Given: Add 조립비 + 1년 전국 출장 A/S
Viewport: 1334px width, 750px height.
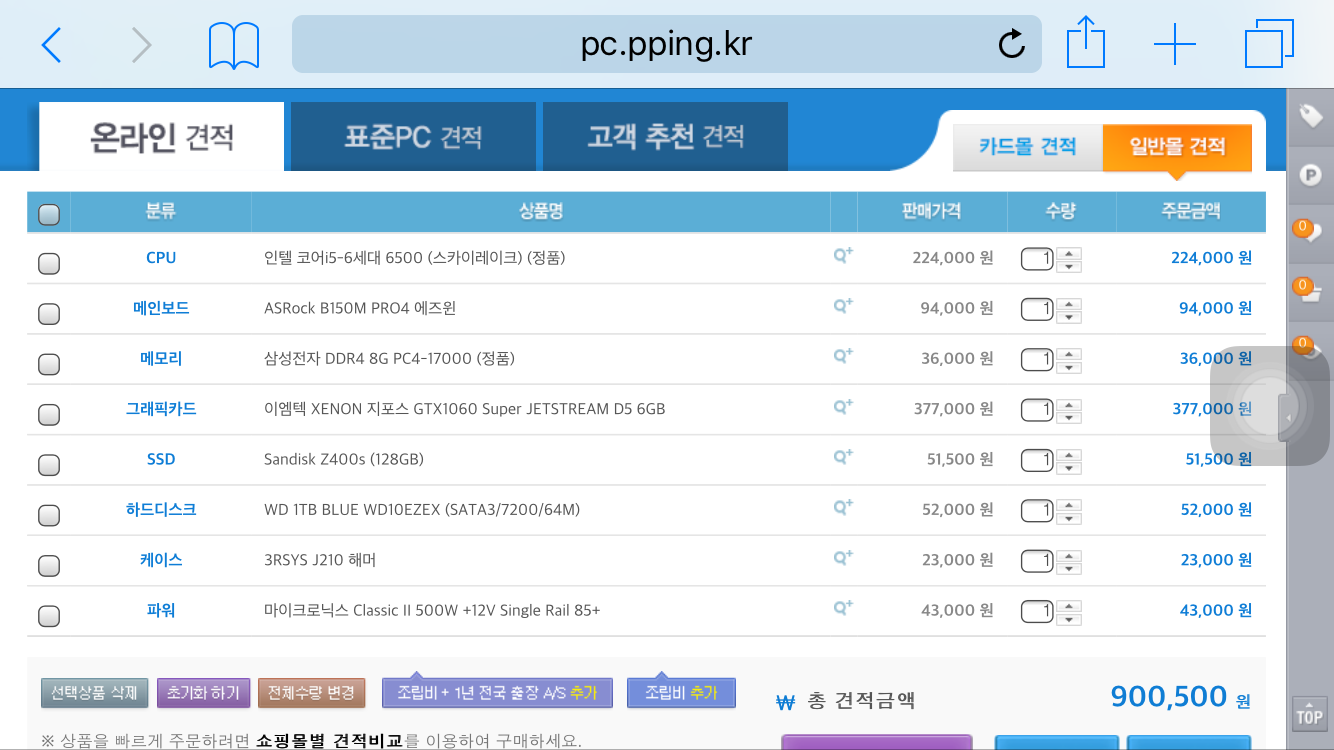Looking at the screenshot, I should pos(497,692).
